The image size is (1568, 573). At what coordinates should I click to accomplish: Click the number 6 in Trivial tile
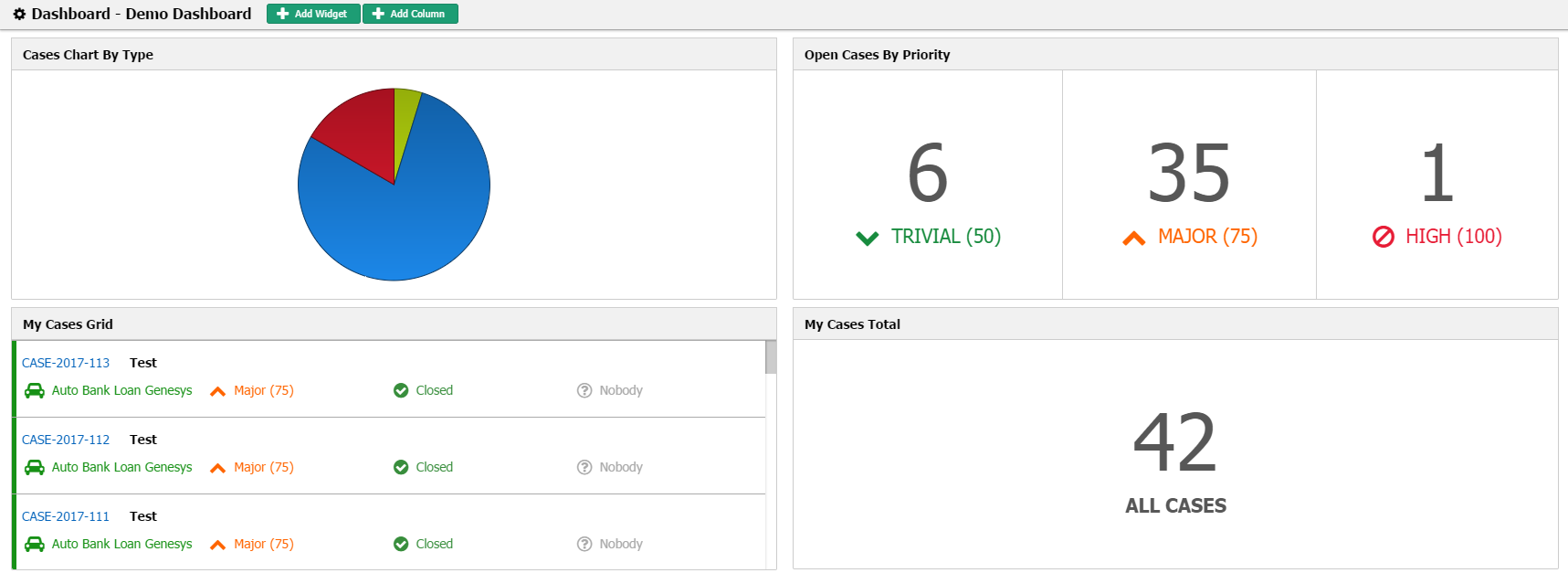pos(928,173)
